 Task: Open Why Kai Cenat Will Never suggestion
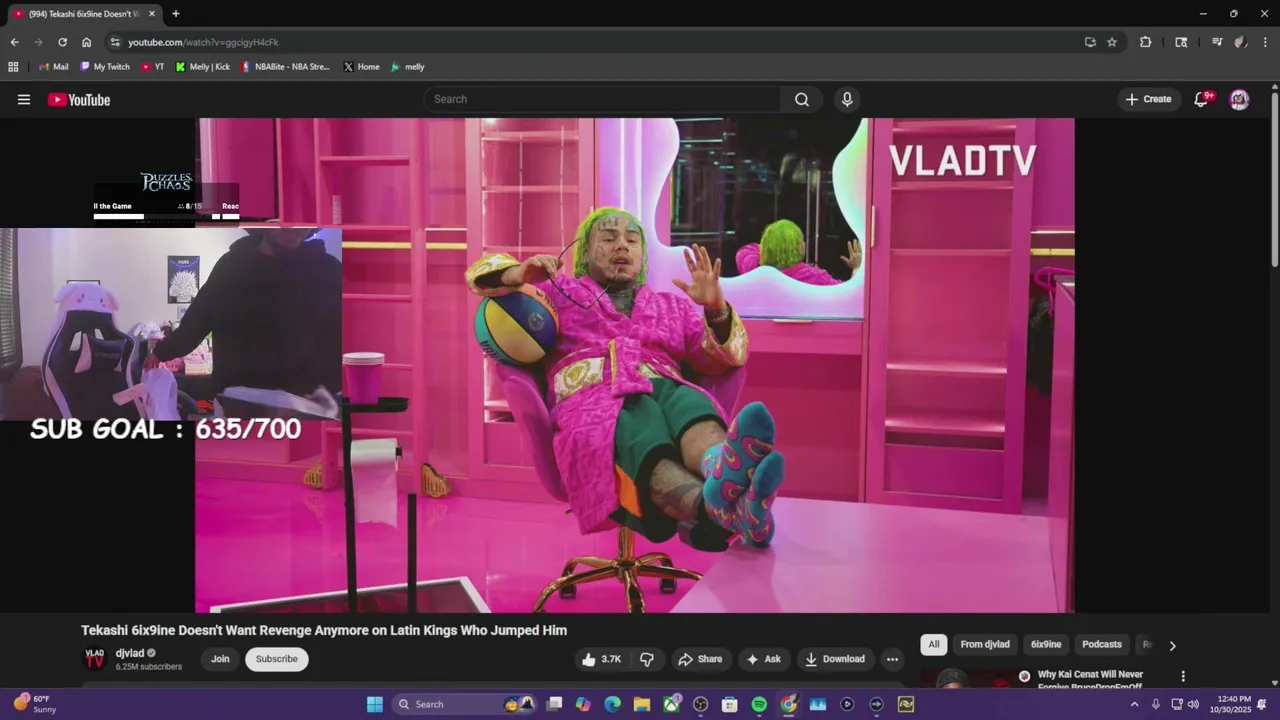1090,680
